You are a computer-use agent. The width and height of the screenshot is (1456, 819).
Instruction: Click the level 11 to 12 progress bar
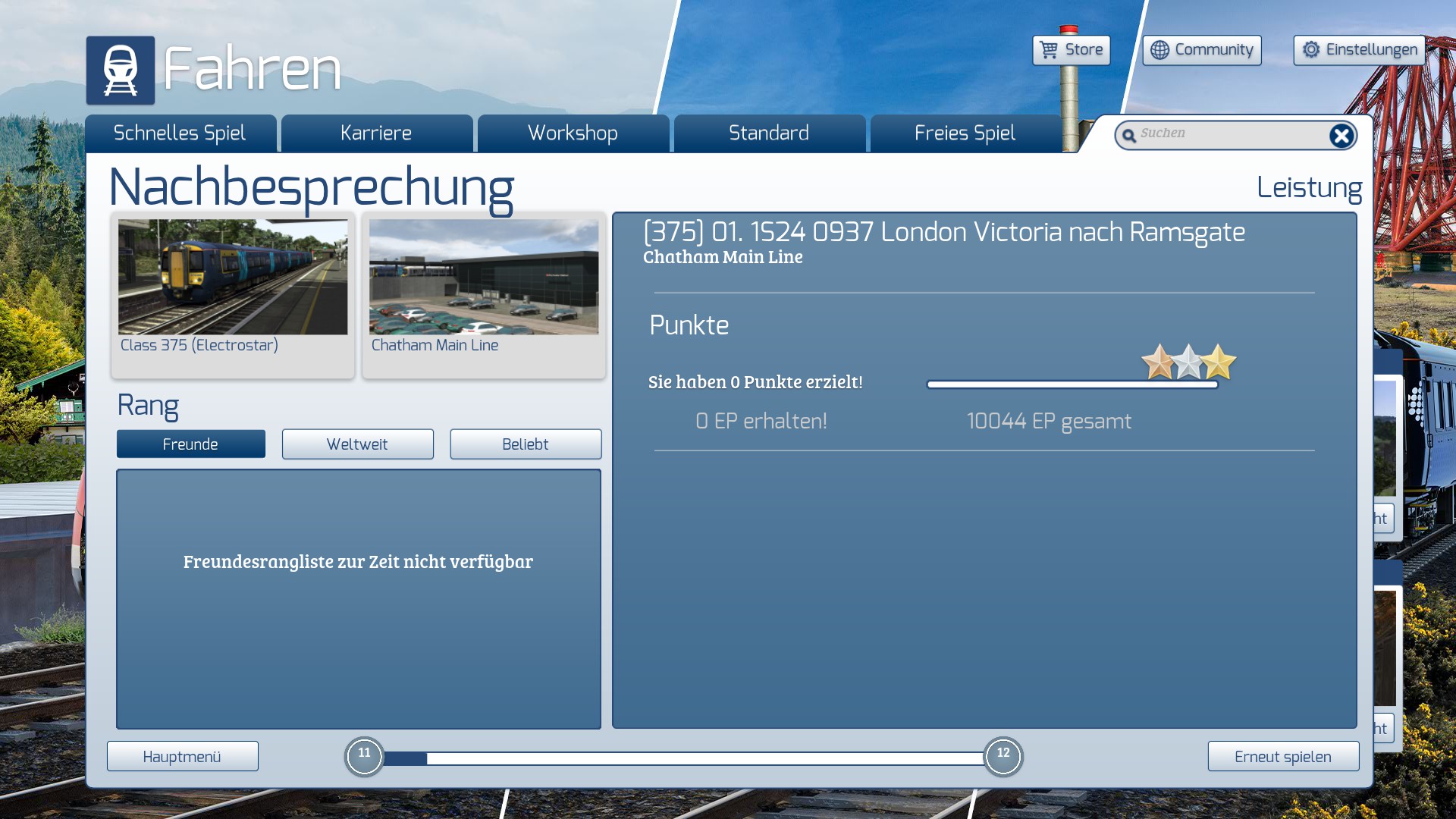point(683,758)
